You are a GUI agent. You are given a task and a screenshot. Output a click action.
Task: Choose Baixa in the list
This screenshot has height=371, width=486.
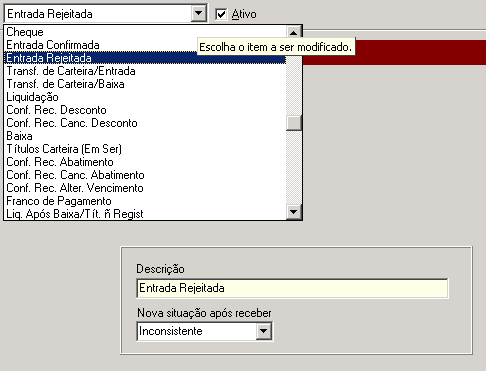[145, 136]
